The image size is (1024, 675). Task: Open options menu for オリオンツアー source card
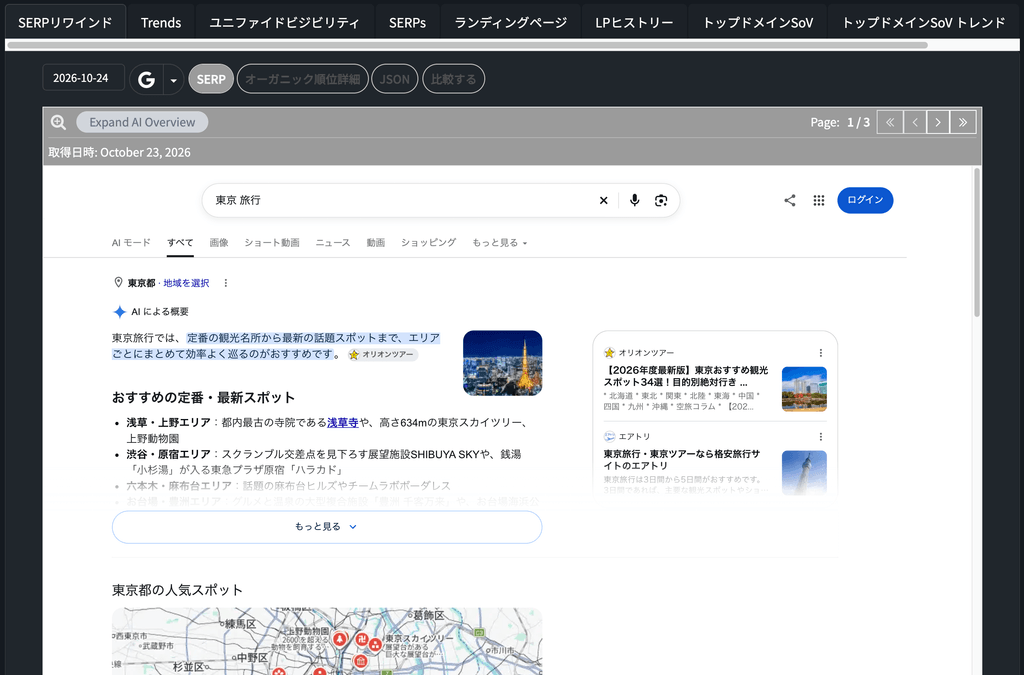pyautogui.click(x=821, y=353)
